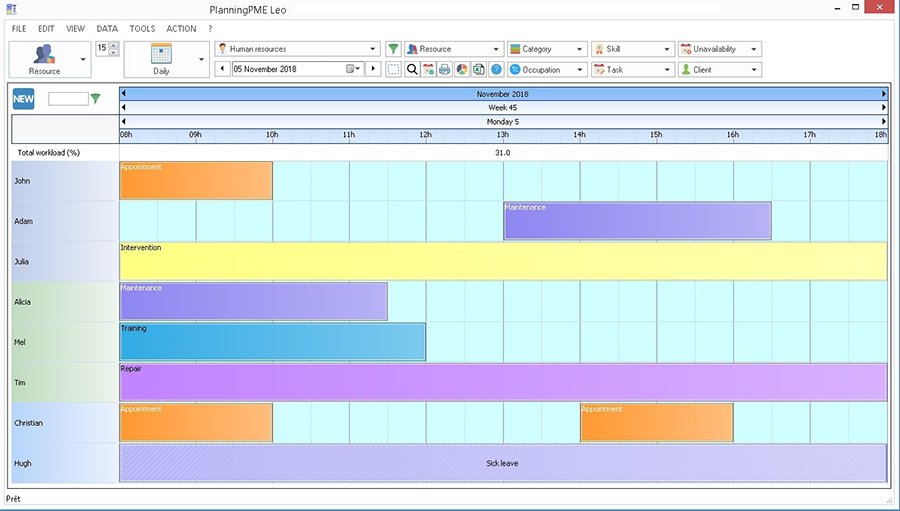This screenshot has width=900, height=511.
Task: Expand the Resource view mode arrow
Action: click(83, 59)
